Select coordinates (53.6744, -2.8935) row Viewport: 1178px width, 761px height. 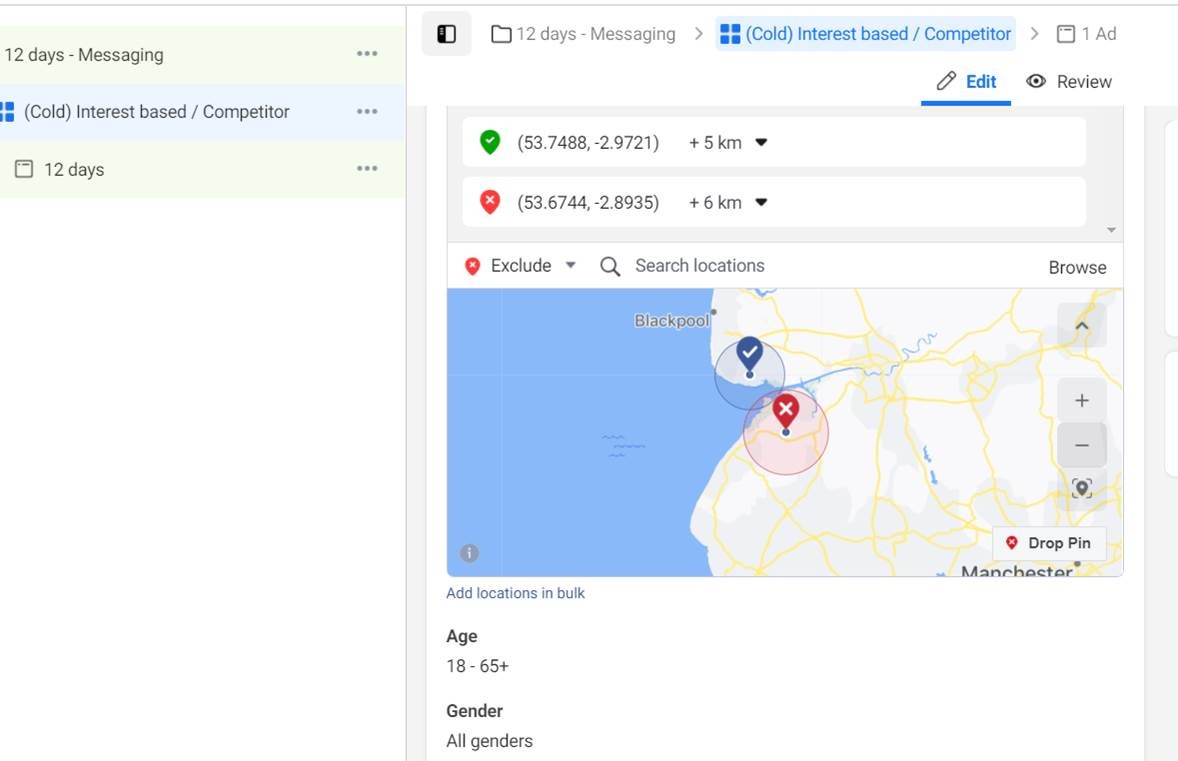click(x=774, y=202)
